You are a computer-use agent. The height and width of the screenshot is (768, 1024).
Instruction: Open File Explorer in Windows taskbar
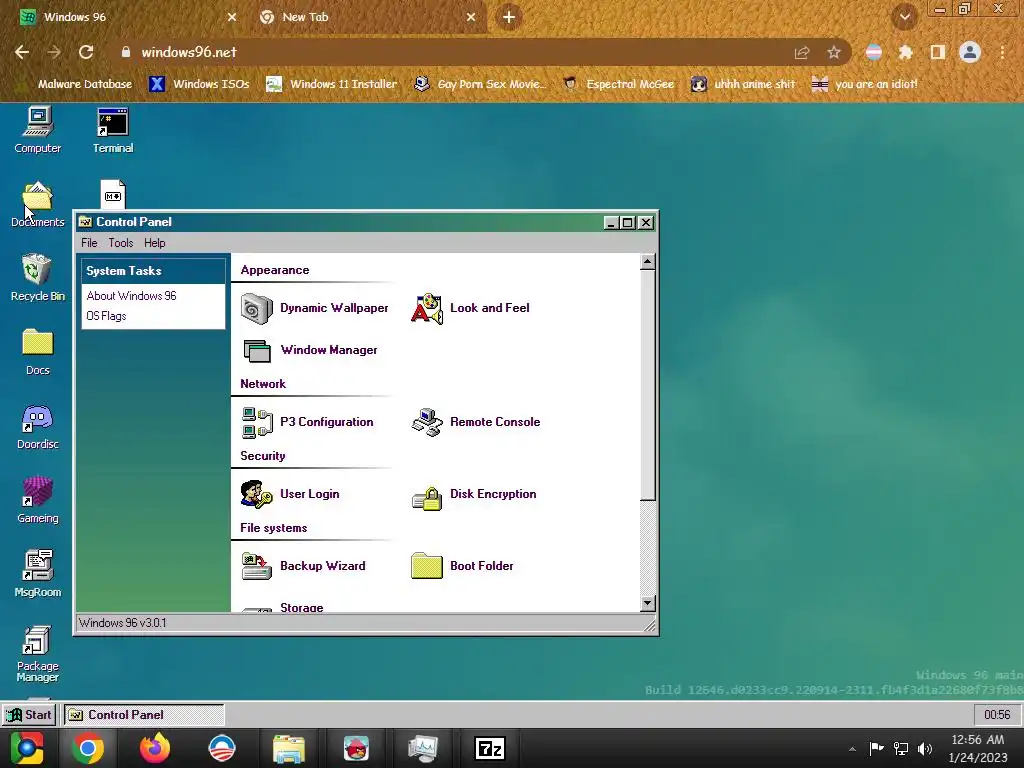(289, 749)
